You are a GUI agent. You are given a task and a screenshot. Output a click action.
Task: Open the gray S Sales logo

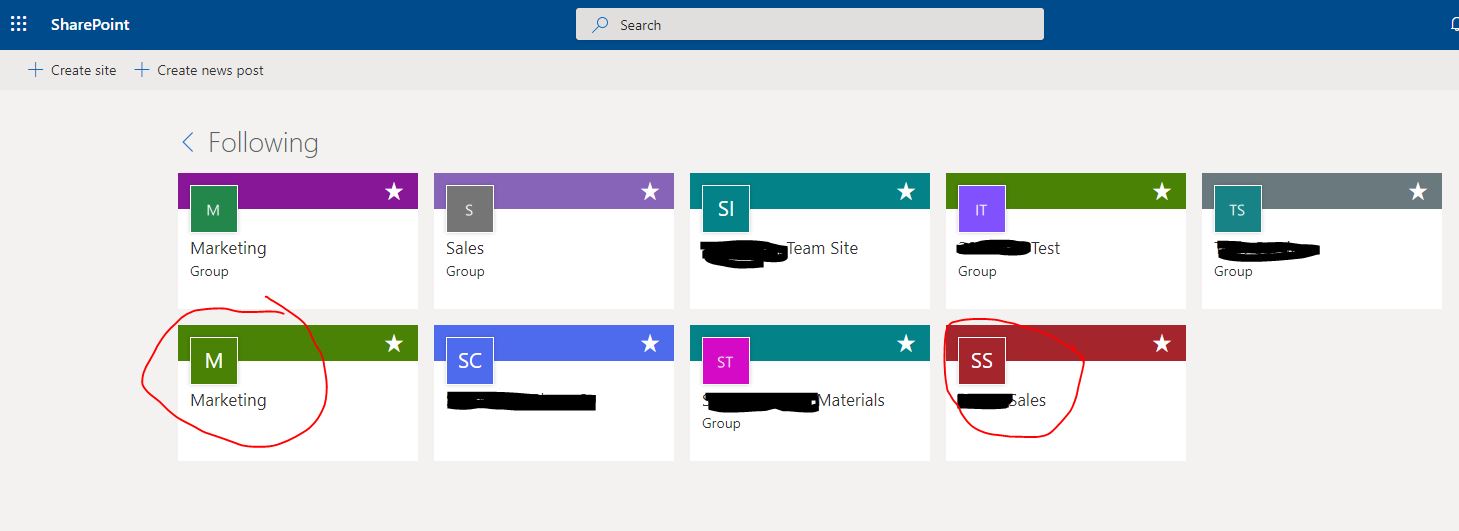(470, 210)
